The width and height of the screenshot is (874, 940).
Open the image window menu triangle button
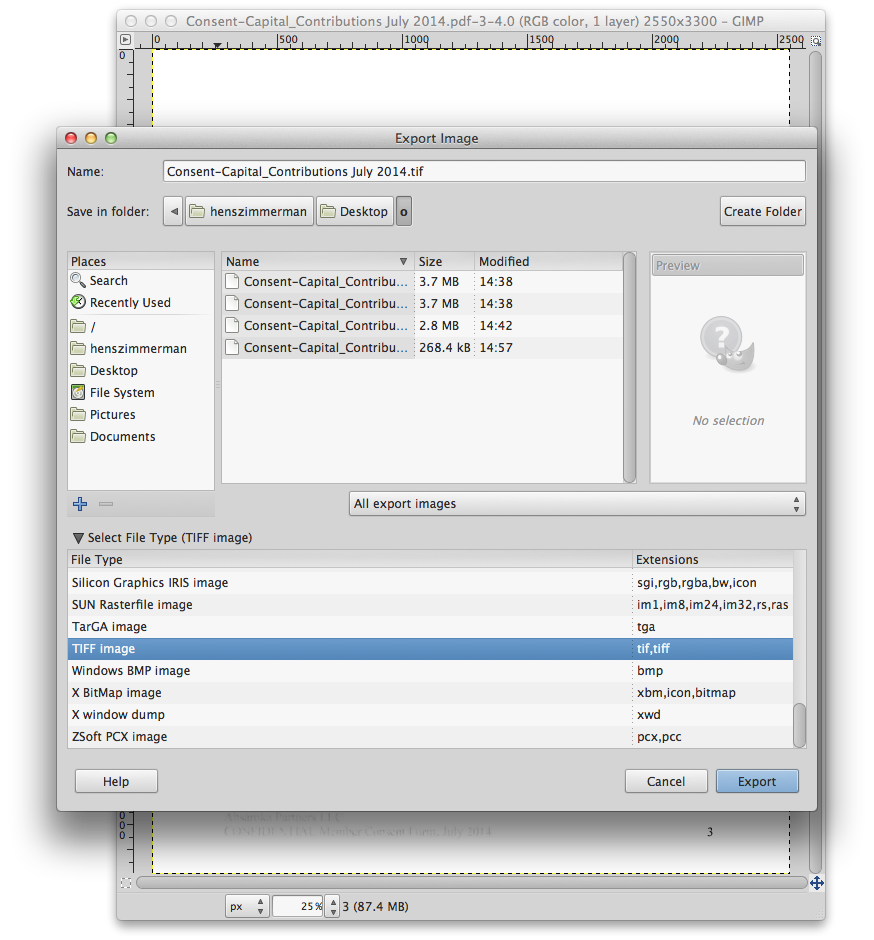[126, 39]
